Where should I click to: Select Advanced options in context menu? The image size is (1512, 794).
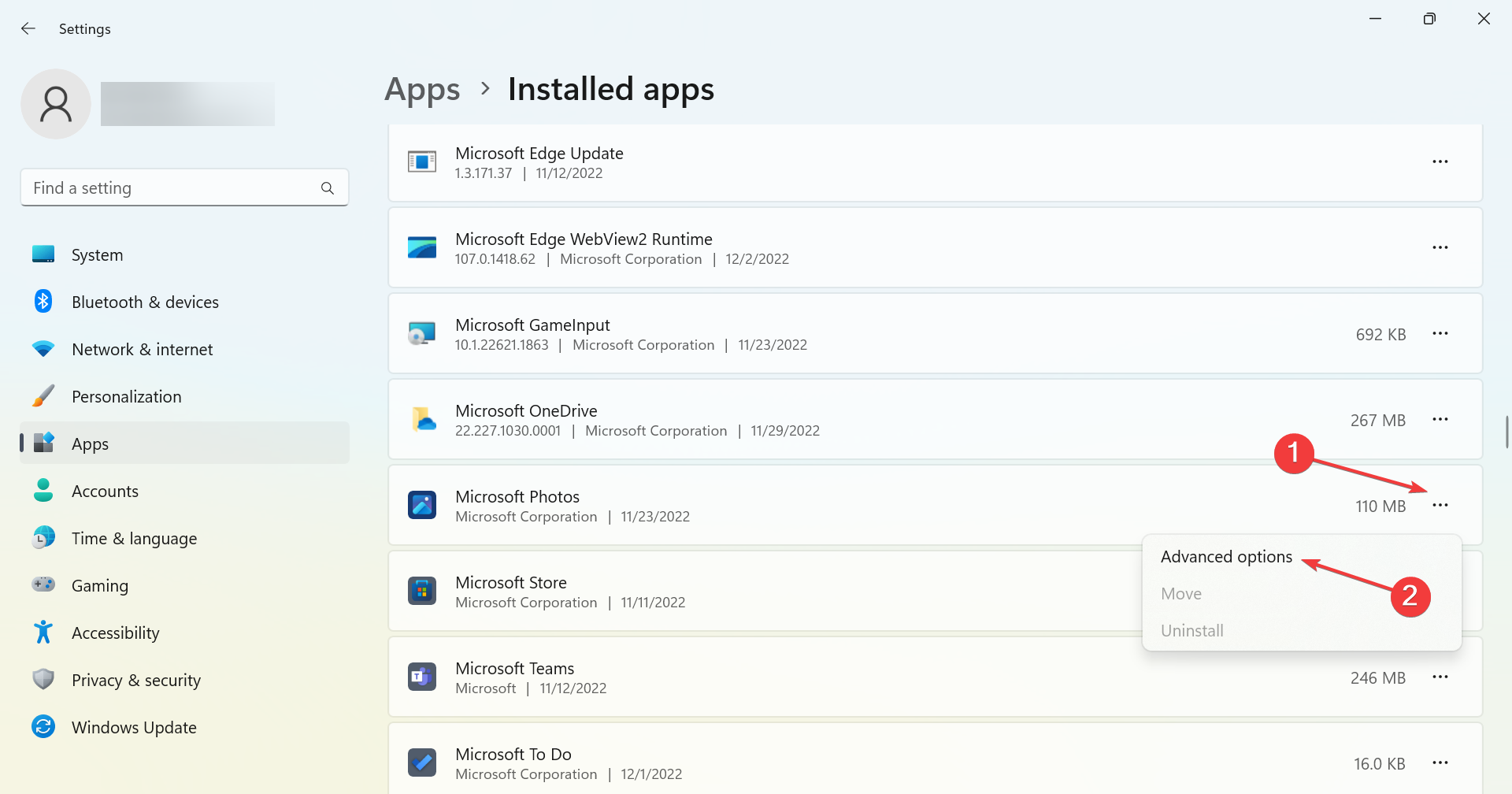(1226, 557)
